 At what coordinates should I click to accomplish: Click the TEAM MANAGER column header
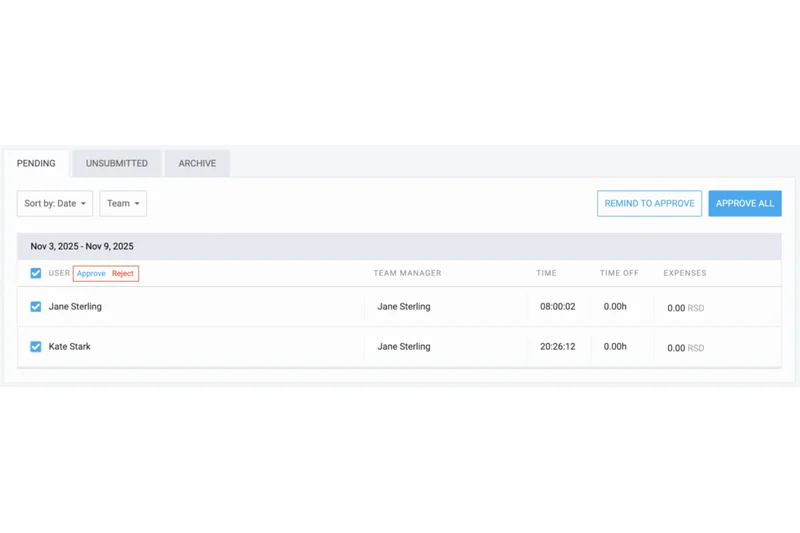click(407, 273)
